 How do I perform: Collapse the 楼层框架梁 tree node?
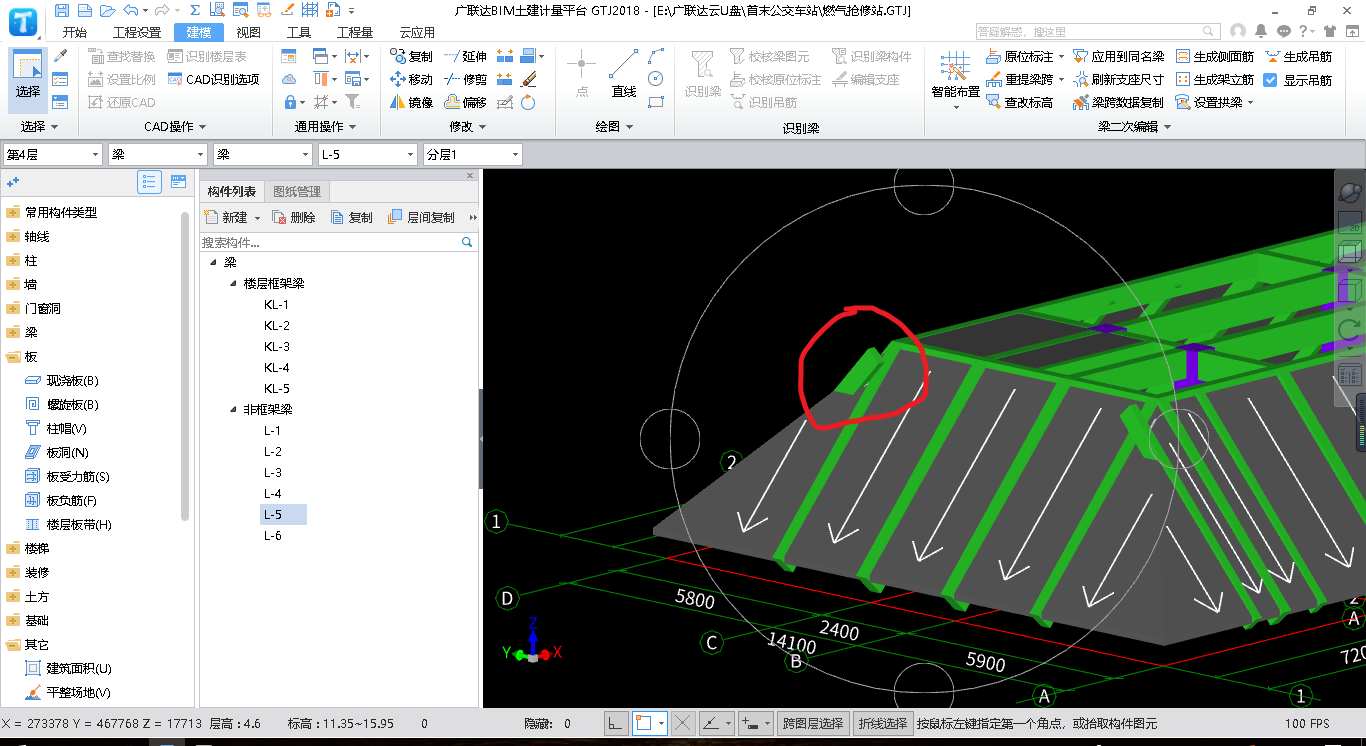233,283
